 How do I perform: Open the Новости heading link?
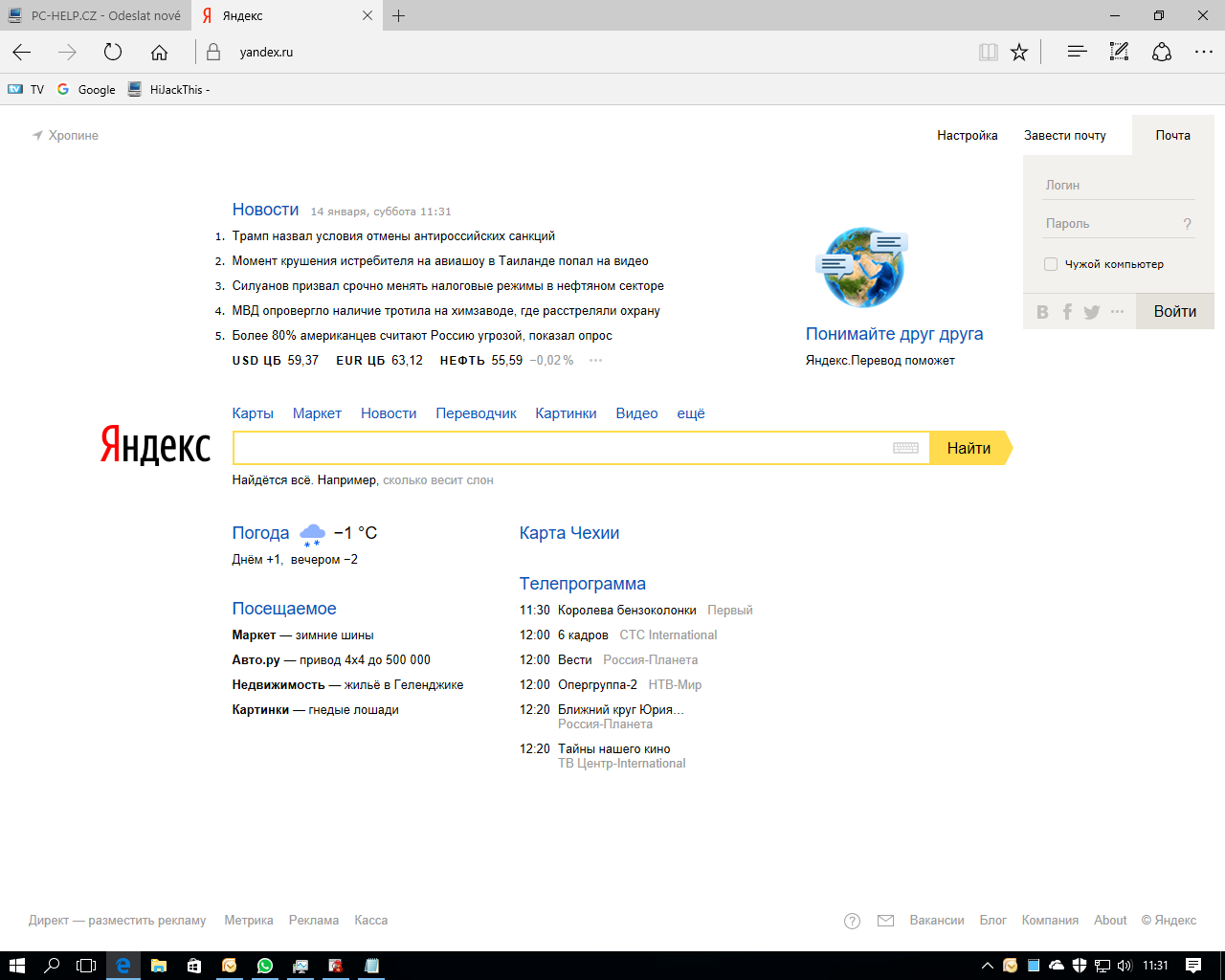(265, 210)
